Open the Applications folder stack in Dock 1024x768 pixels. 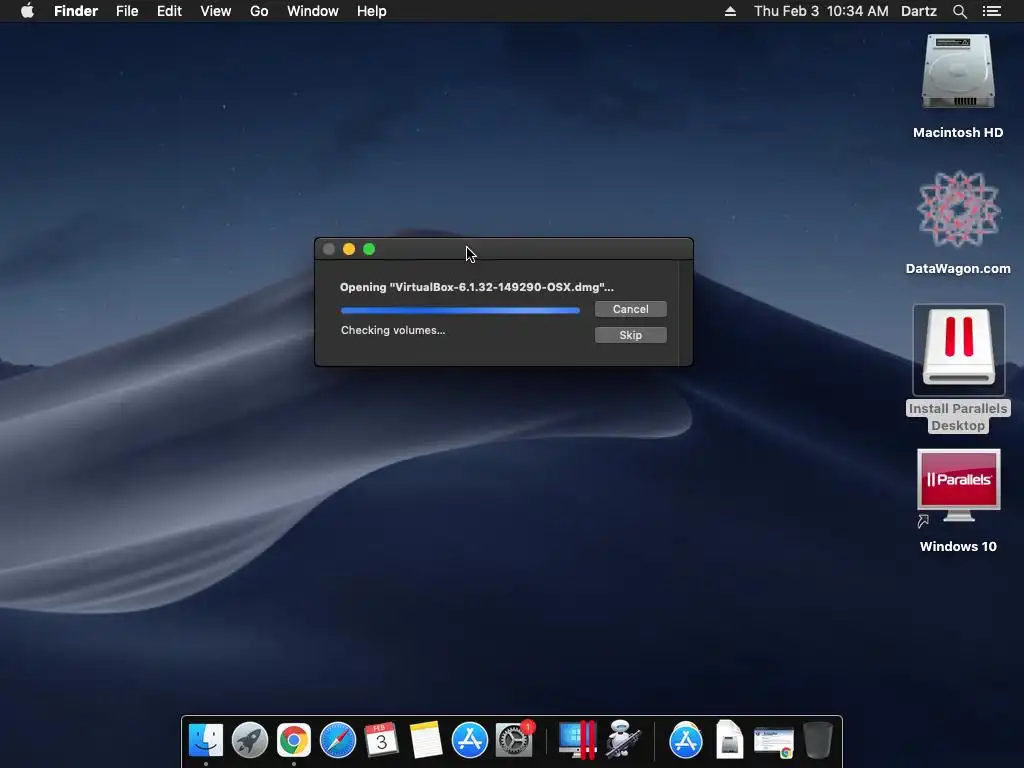point(686,741)
